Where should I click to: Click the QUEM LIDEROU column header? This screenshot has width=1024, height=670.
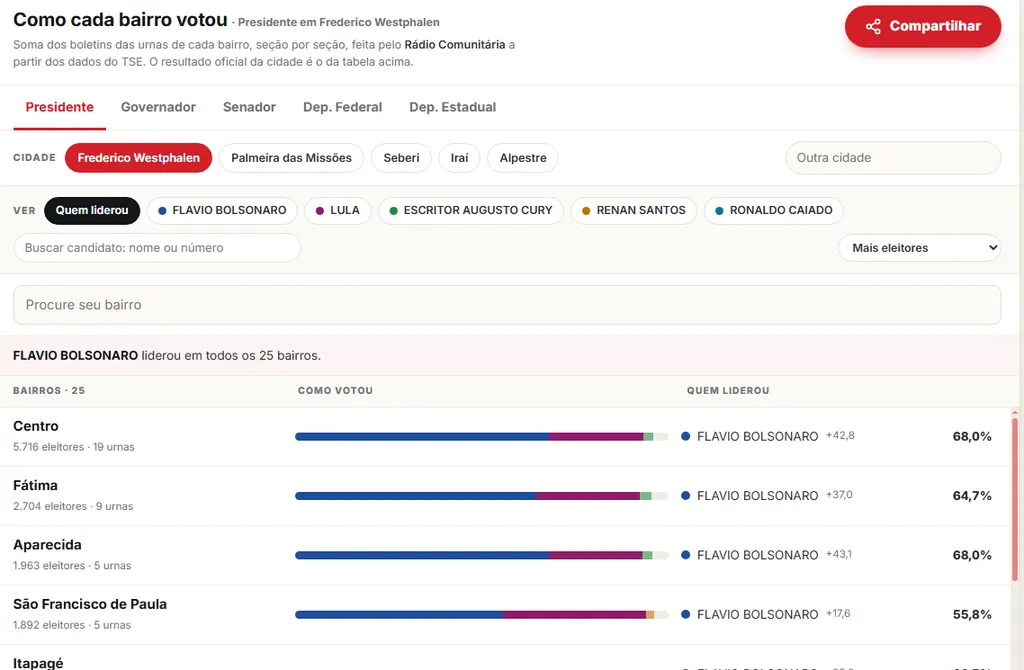[x=728, y=391]
